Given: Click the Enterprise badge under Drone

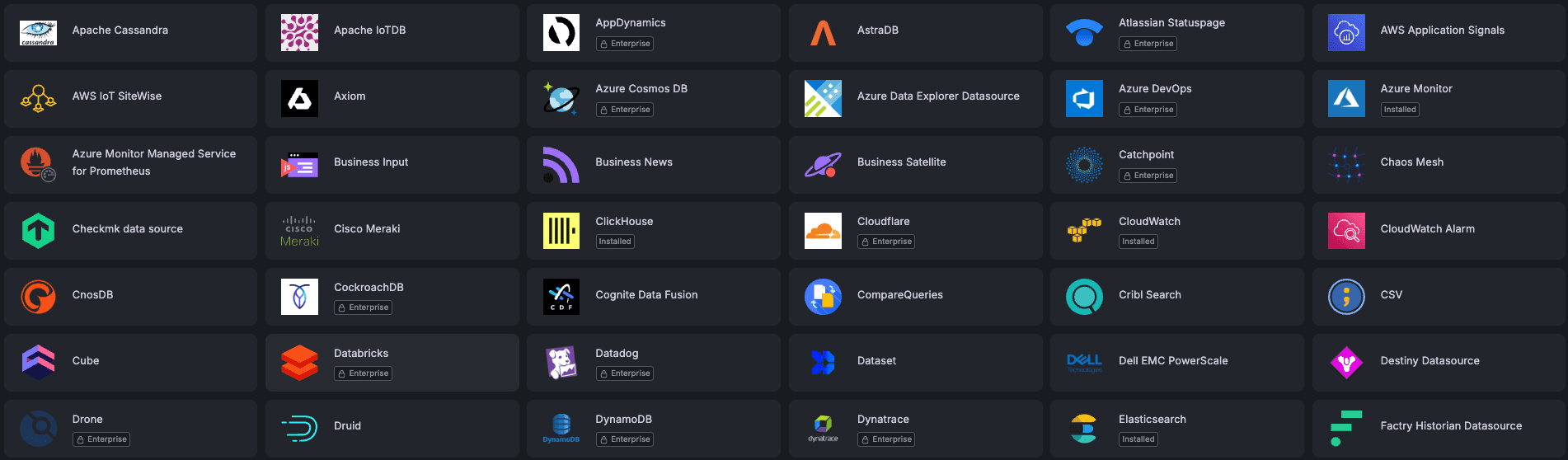Looking at the screenshot, I should click(101, 439).
